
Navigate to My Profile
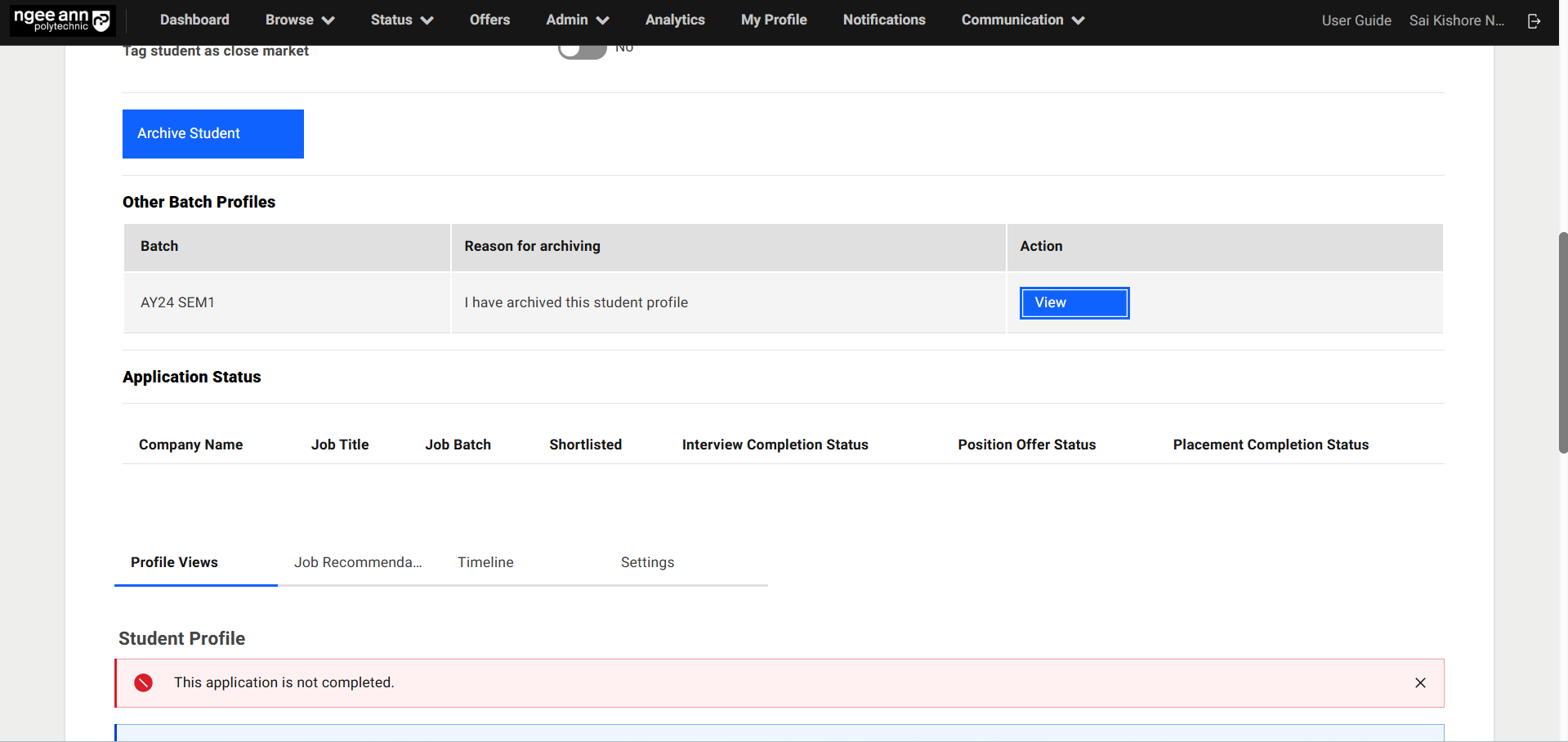(x=774, y=20)
